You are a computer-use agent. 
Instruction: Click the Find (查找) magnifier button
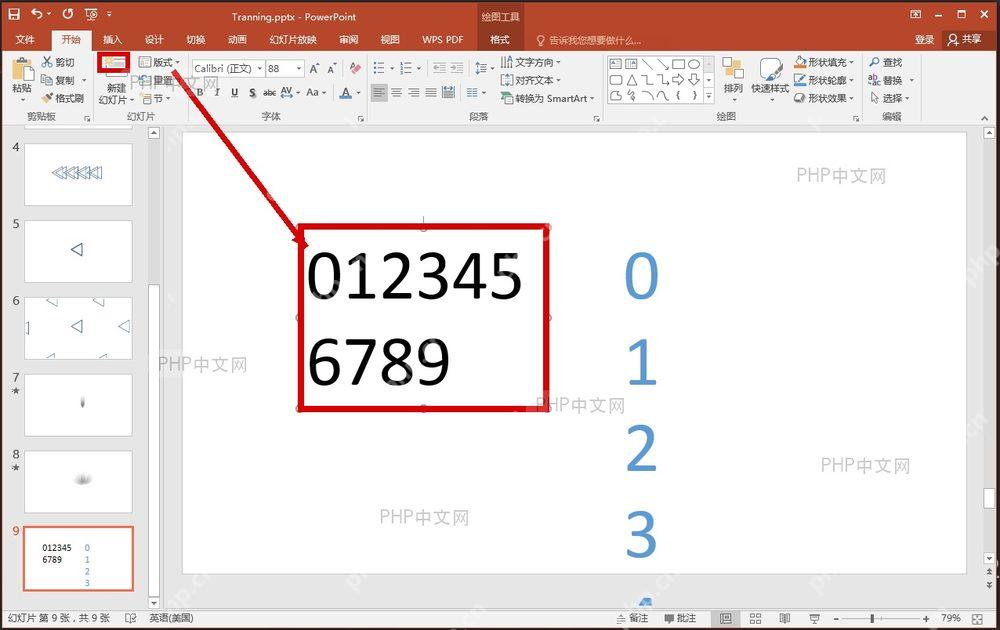click(886, 62)
